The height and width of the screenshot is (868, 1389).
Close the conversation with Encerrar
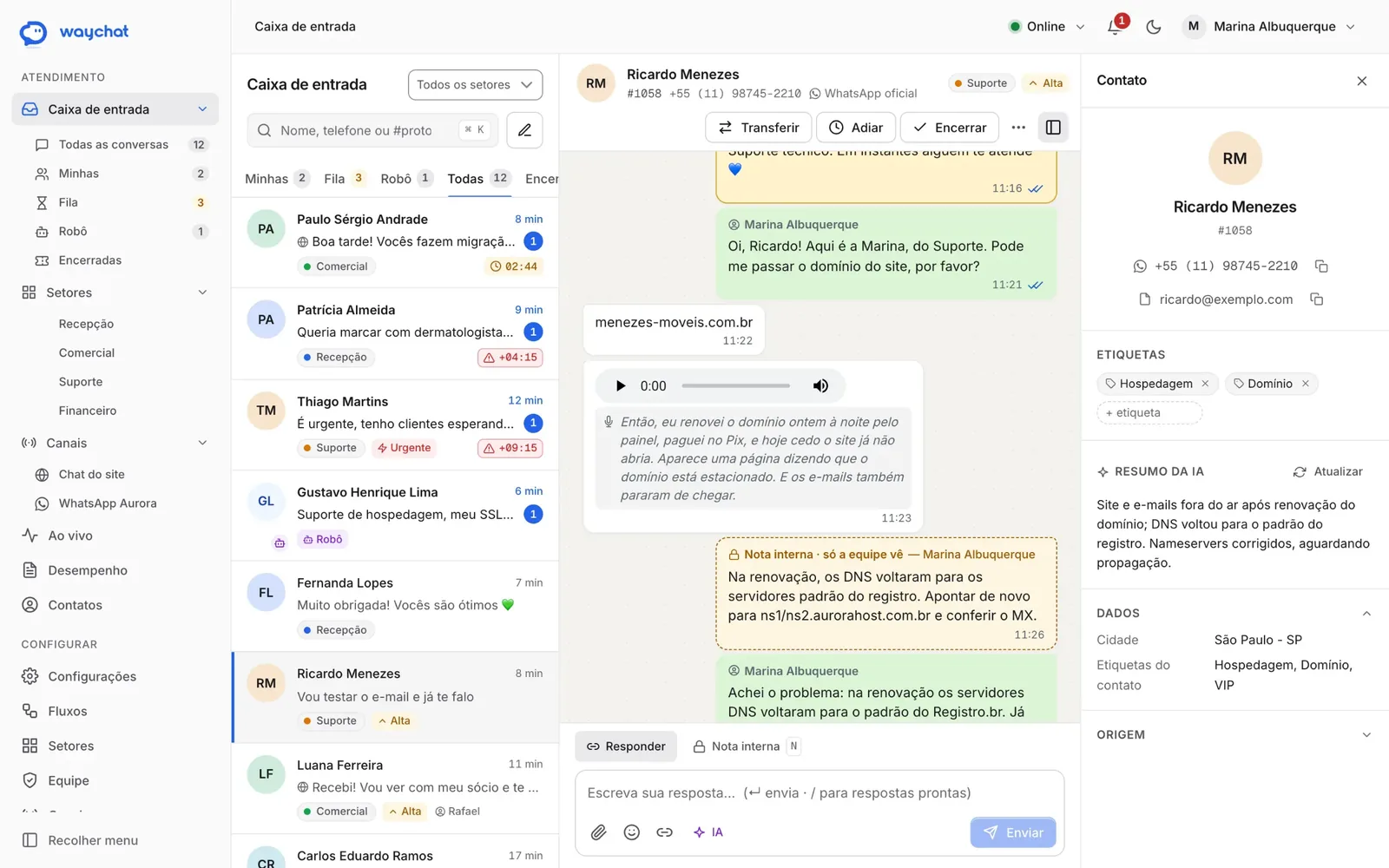pyautogui.click(x=950, y=128)
